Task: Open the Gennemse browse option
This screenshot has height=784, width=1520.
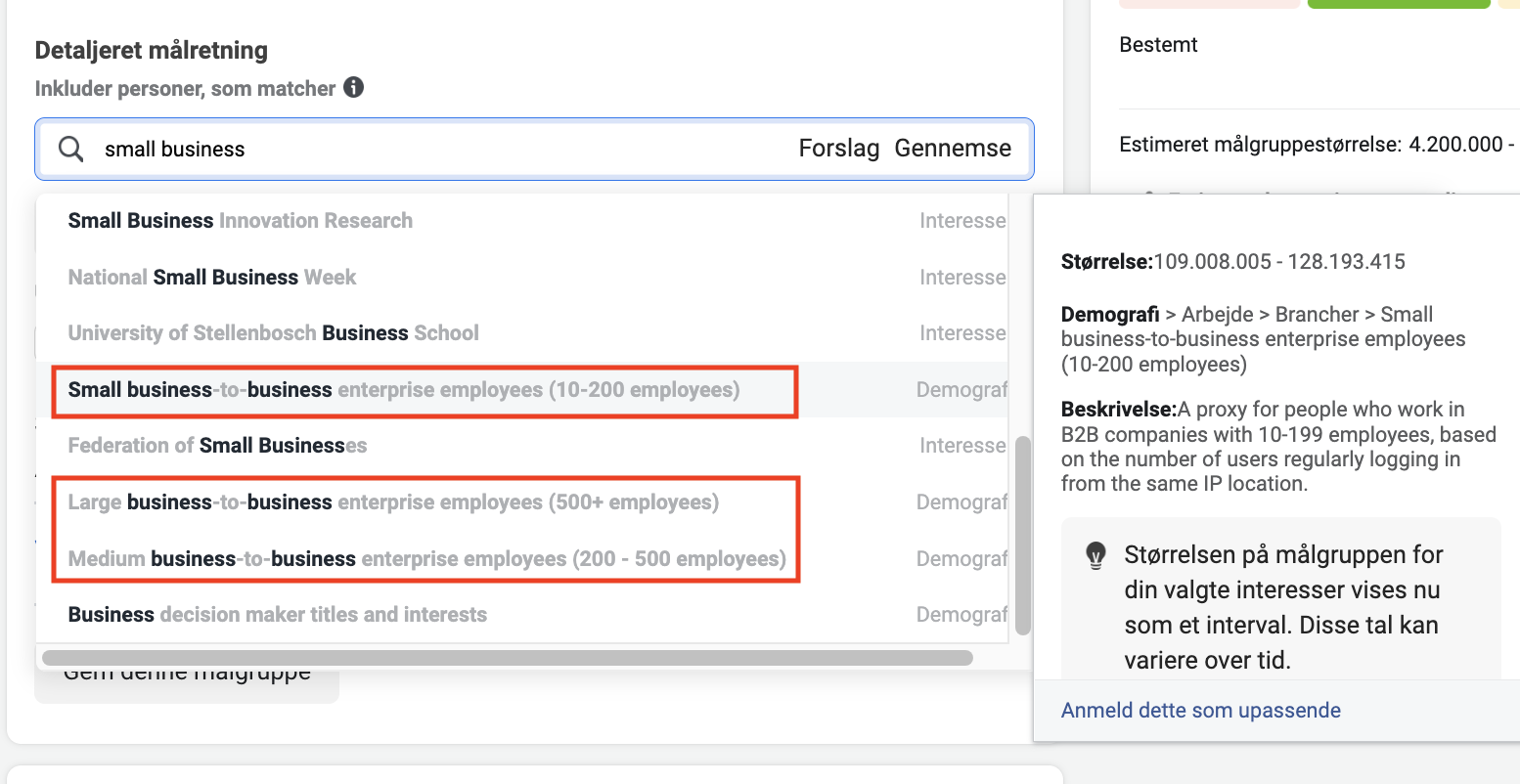Action: click(x=953, y=149)
